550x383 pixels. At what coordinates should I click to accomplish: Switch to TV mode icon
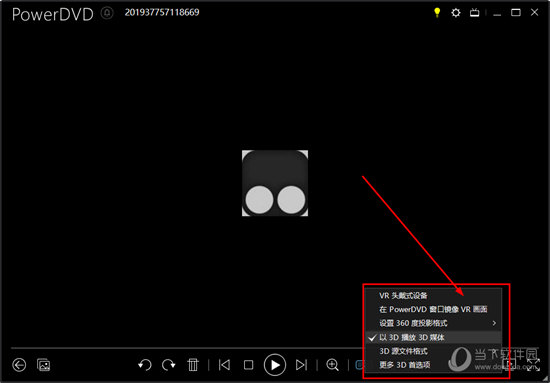475,13
